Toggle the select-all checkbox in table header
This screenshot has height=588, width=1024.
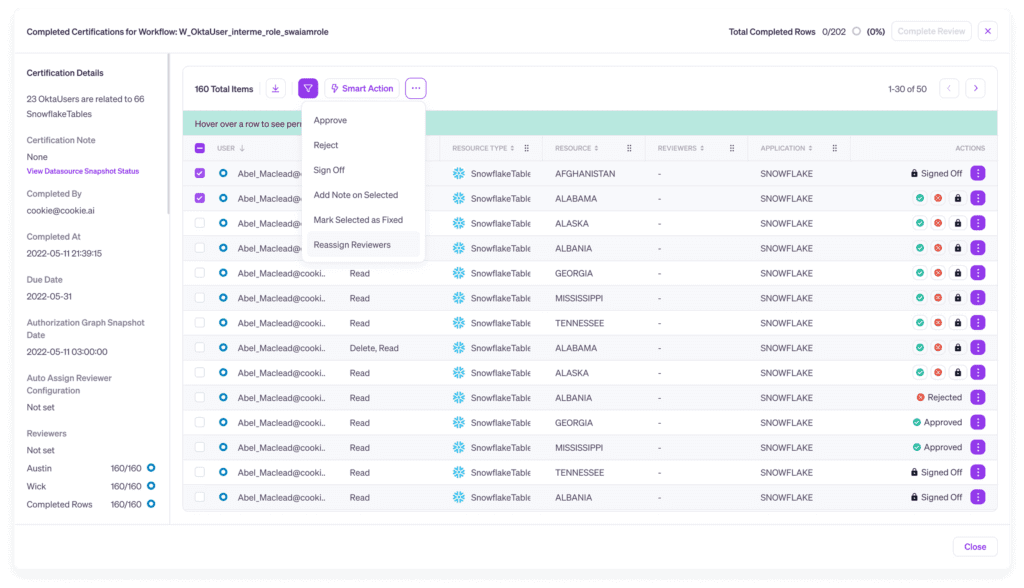pos(200,148)
